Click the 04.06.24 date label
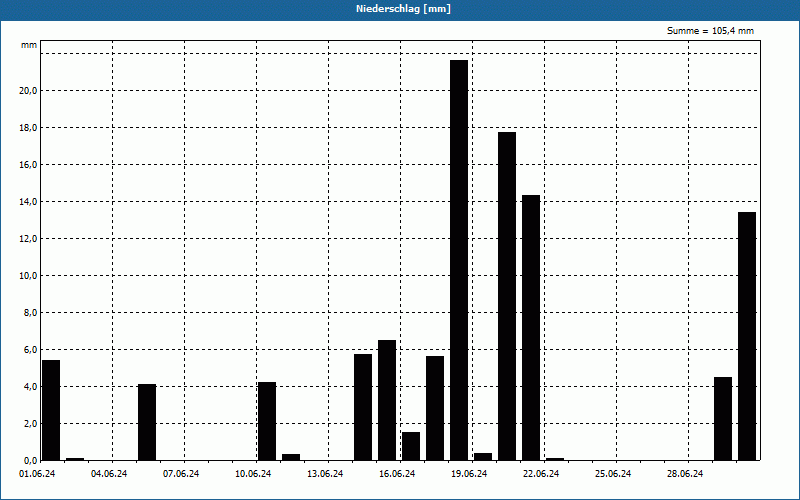This screenshot has height=500, width=800. (x=109, y=474)
